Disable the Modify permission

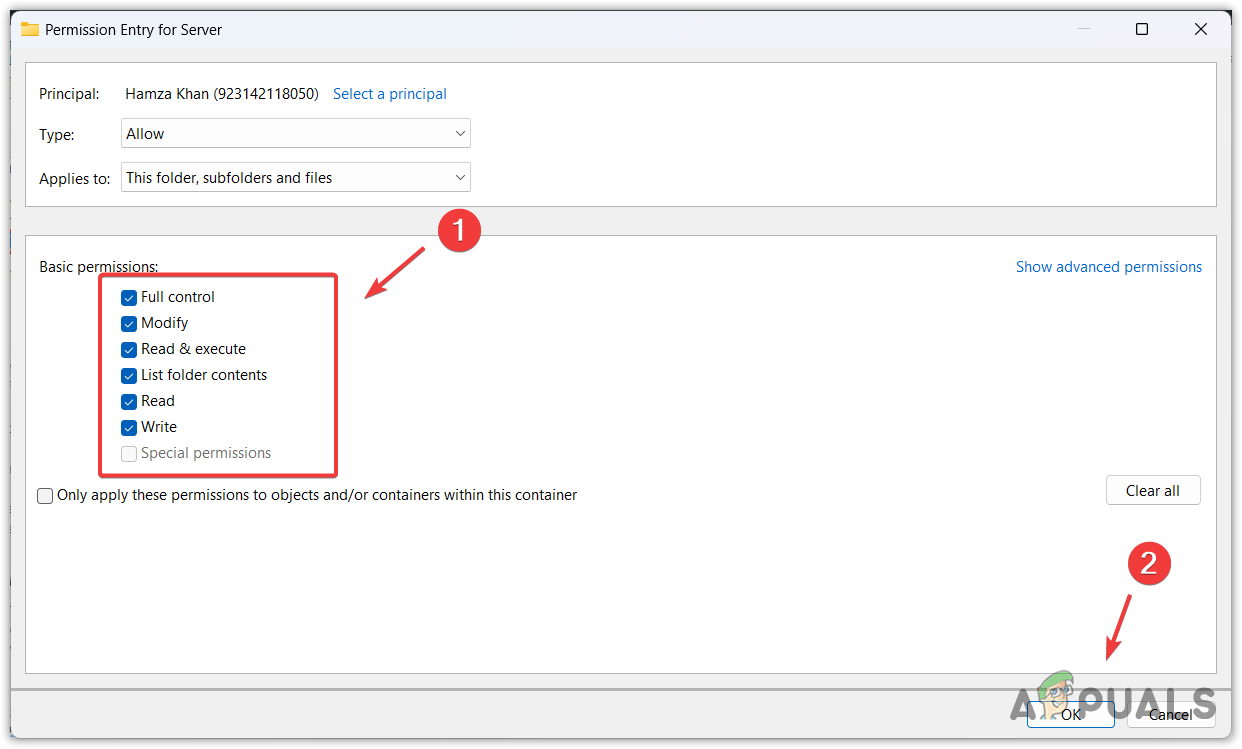pyautogui.click(x=128, y=323)
